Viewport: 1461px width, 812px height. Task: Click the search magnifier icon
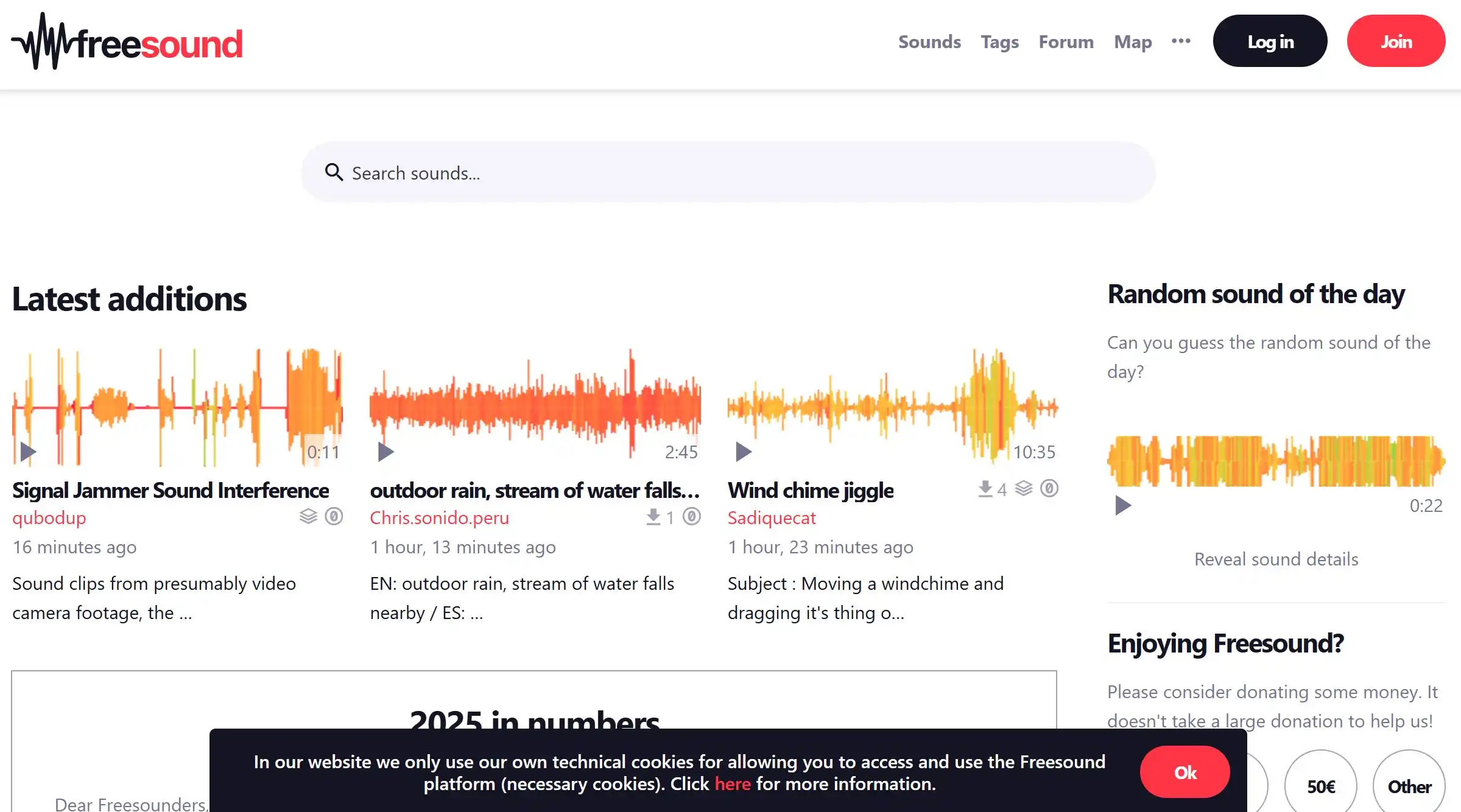click(x=334, y=172)
